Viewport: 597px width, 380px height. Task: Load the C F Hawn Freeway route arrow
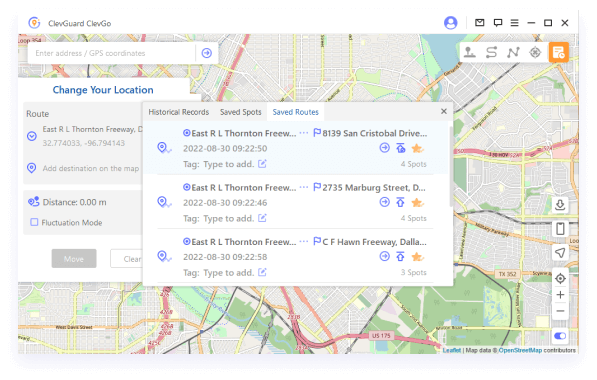(x=385, y=256)
